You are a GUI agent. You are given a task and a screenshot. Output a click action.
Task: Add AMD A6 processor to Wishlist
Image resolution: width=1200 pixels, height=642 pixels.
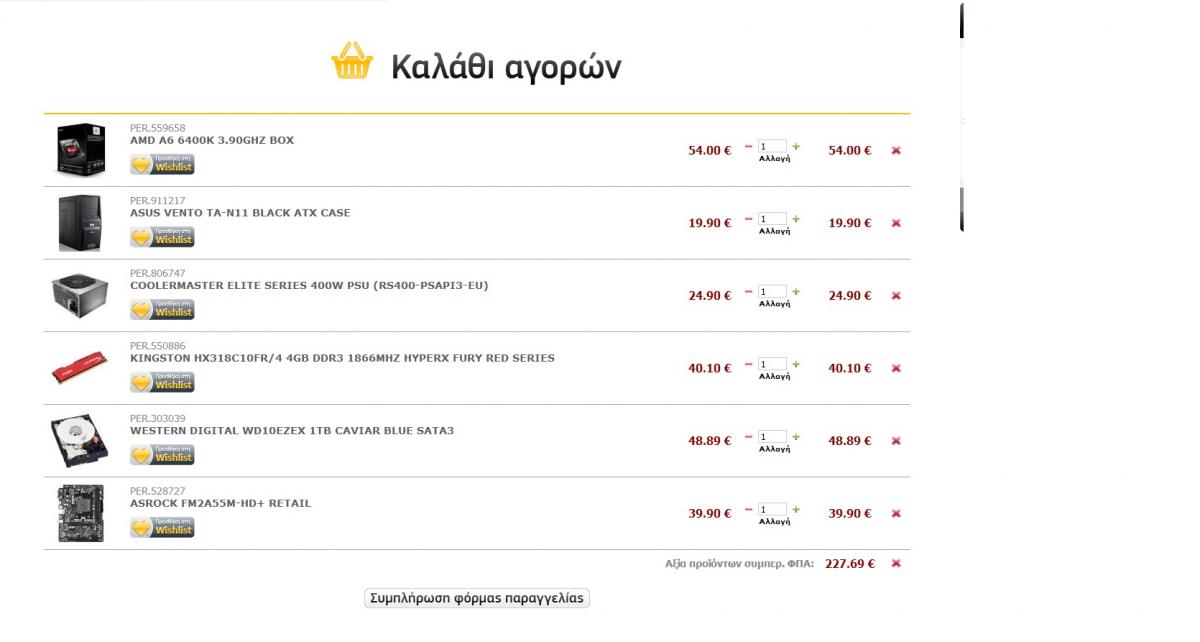[162, 164]
